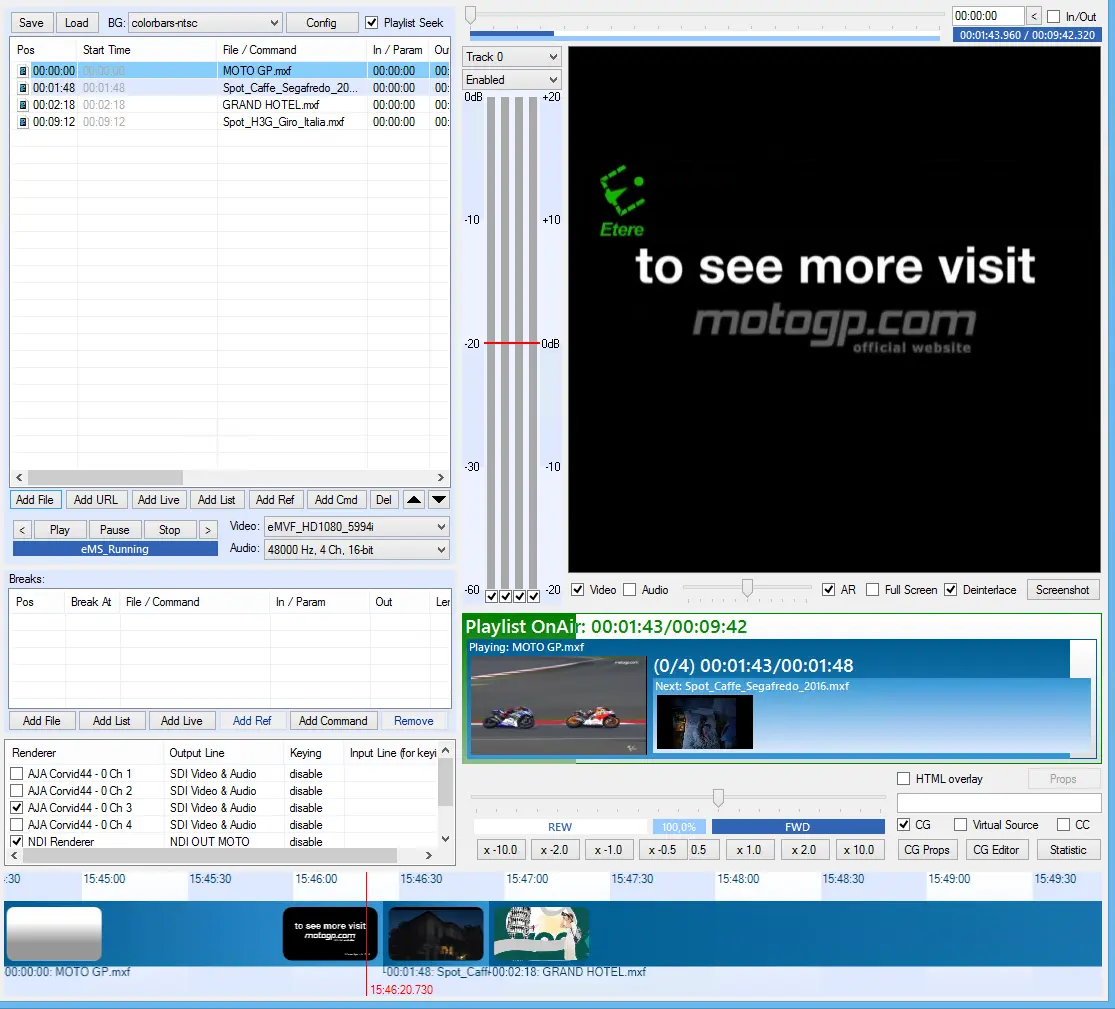Screen dimensions: 1115x1009
Task: Click the previous item '<' playback button
Action: coord(22,530)
